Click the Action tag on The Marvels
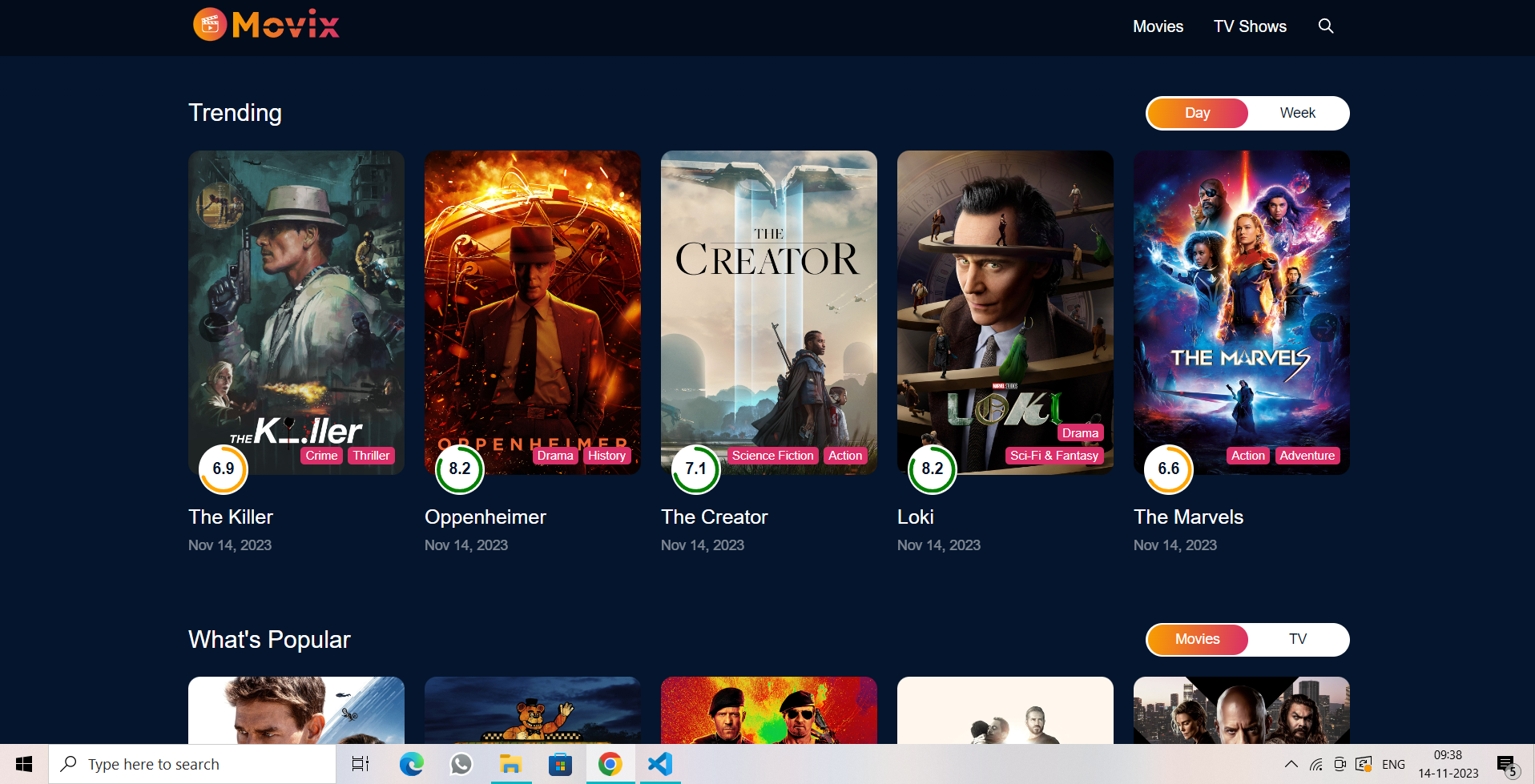Screen dimensions: 1535x784 1248,456
